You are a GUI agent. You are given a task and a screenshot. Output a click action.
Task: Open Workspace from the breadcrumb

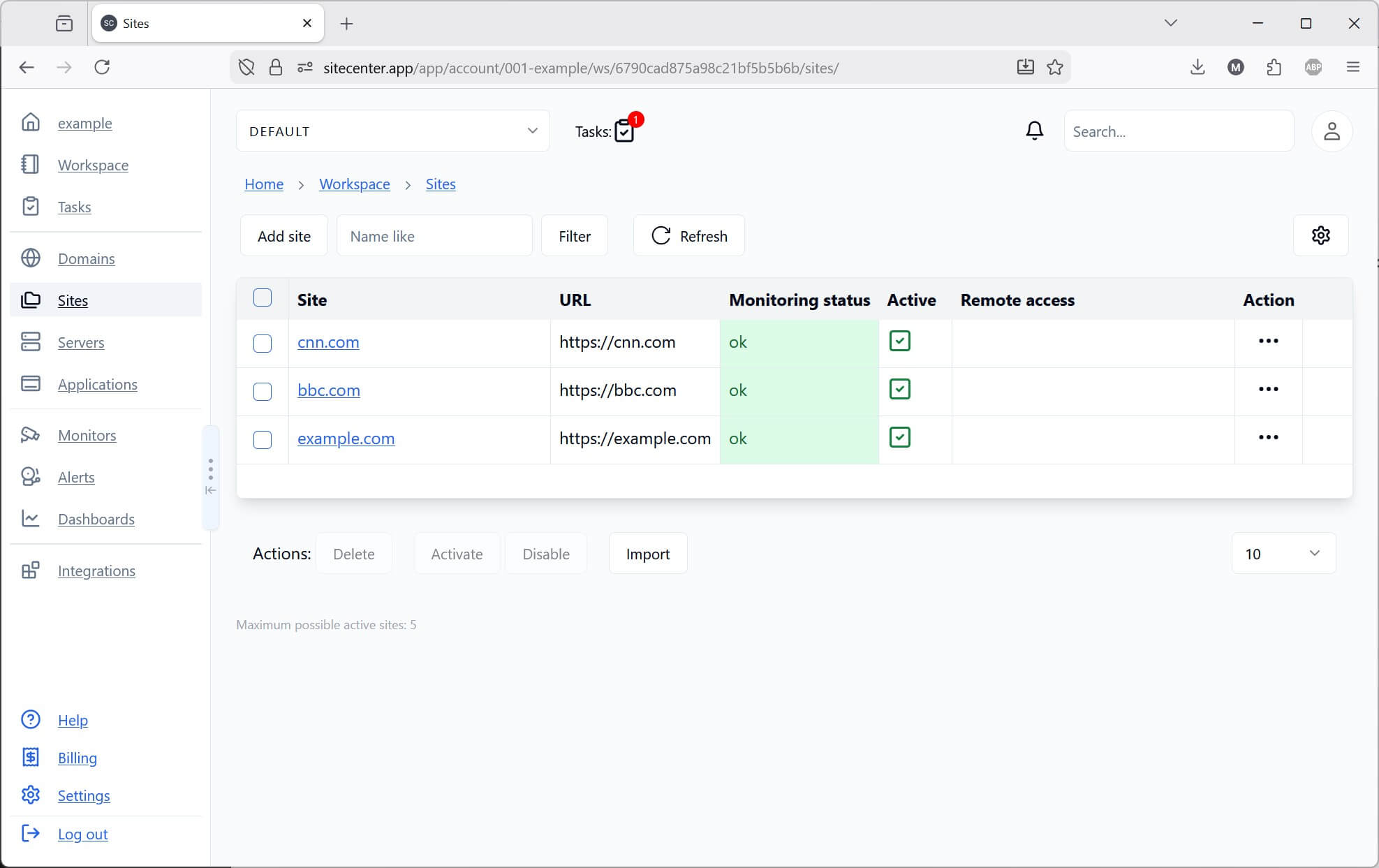point(354,184)
